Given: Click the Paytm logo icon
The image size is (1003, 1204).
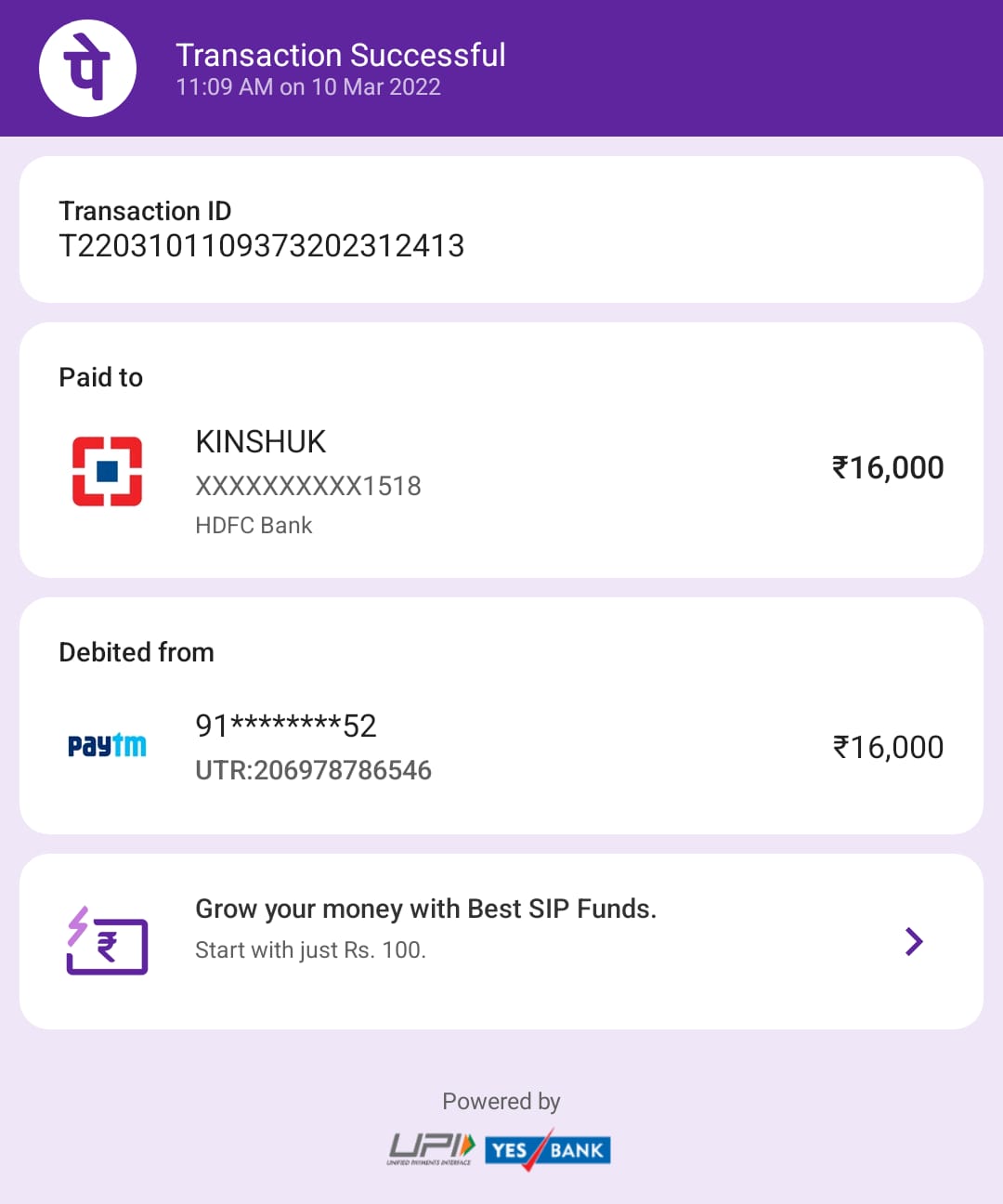Looking at the screenshot, I should click(x=107, y=745).
